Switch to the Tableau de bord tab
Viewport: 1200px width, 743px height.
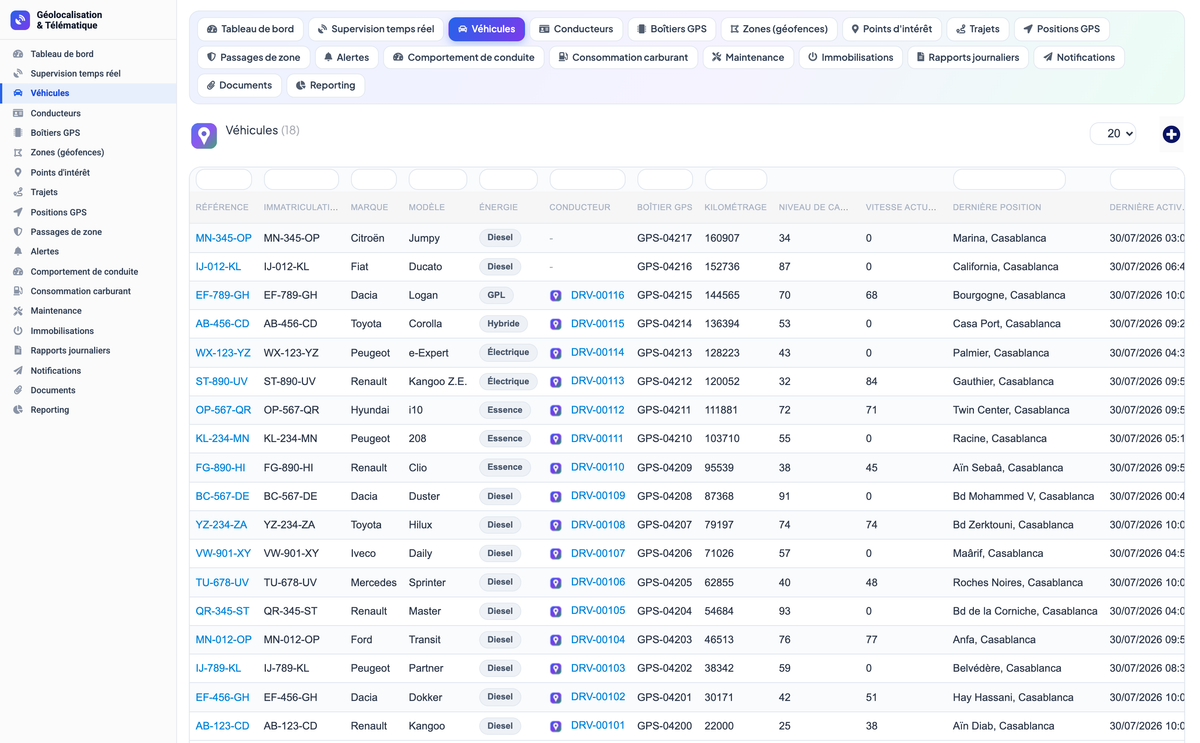point(251,29)
